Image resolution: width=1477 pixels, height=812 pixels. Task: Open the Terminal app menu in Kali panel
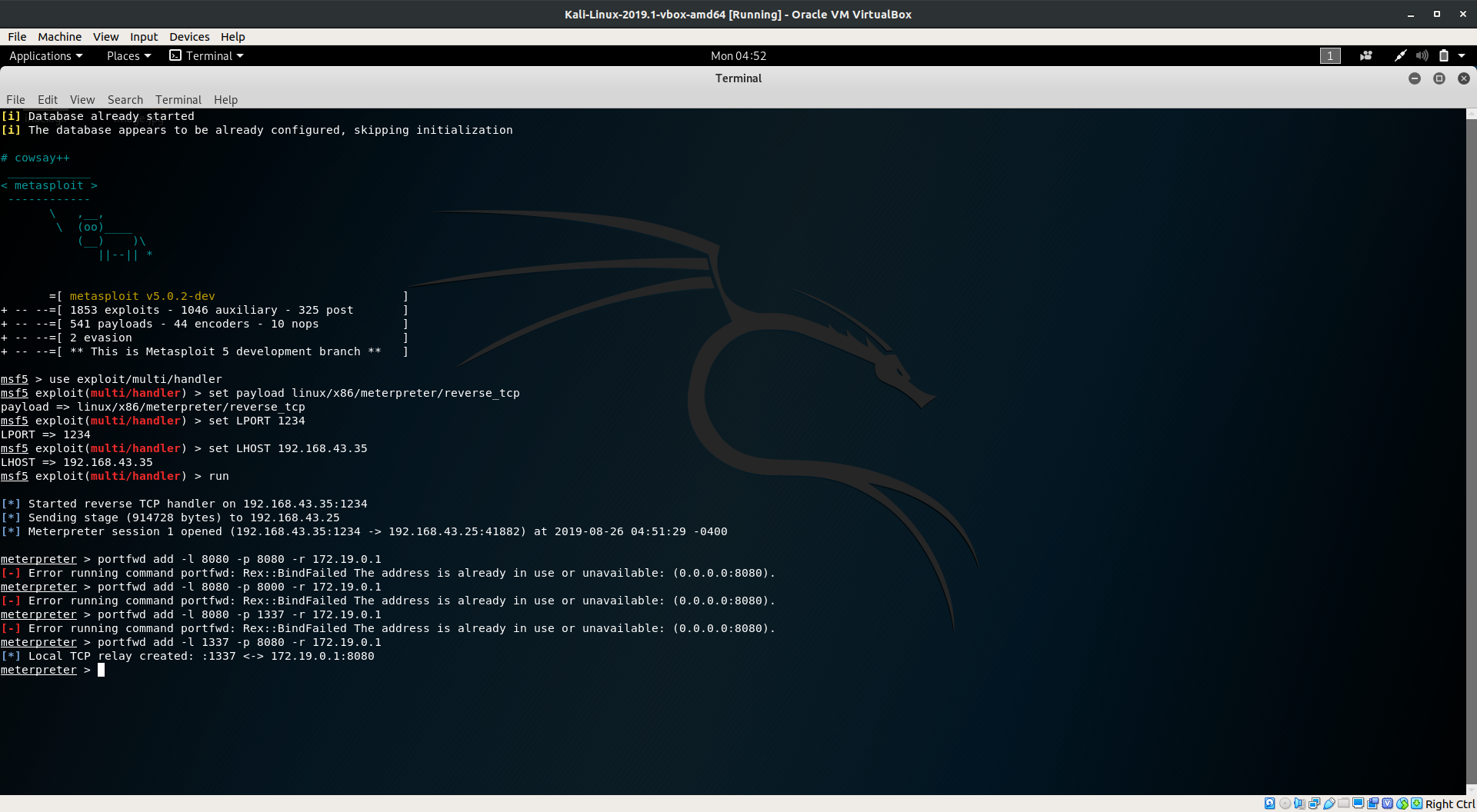[206, 56]
